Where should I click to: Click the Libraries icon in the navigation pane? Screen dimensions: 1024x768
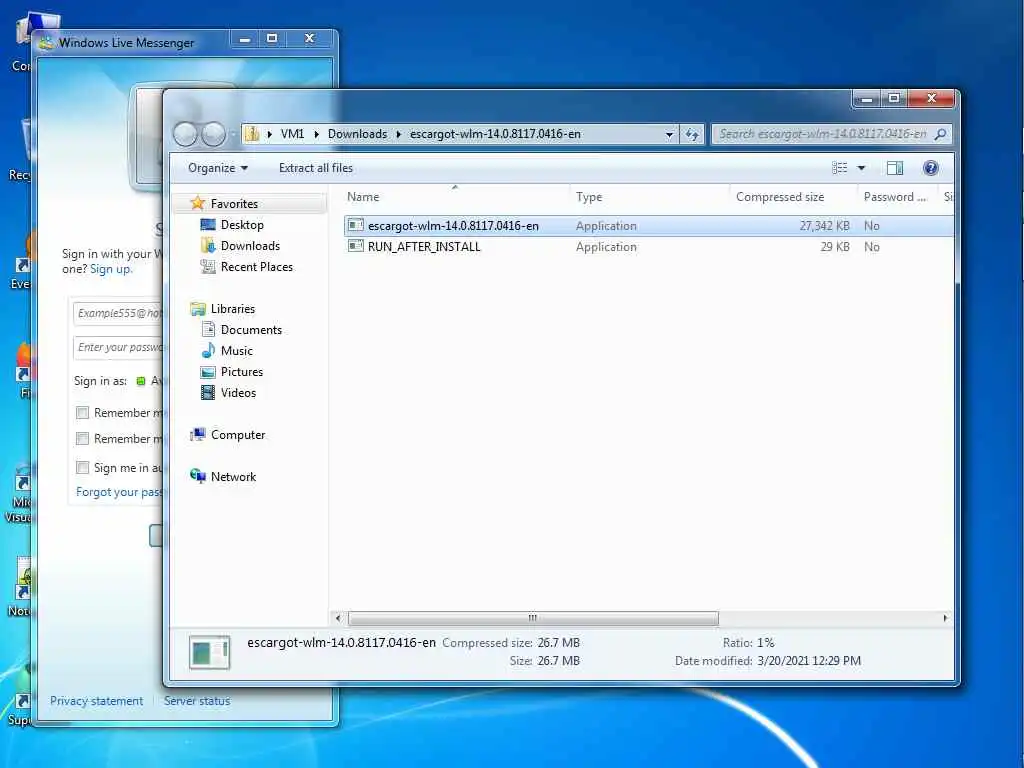[x=197, y=308]
